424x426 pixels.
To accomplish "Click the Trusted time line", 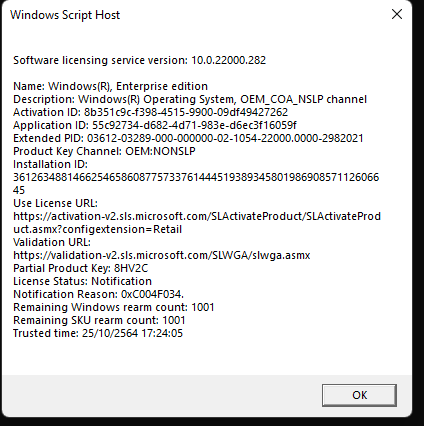I will tap(98, 333).
